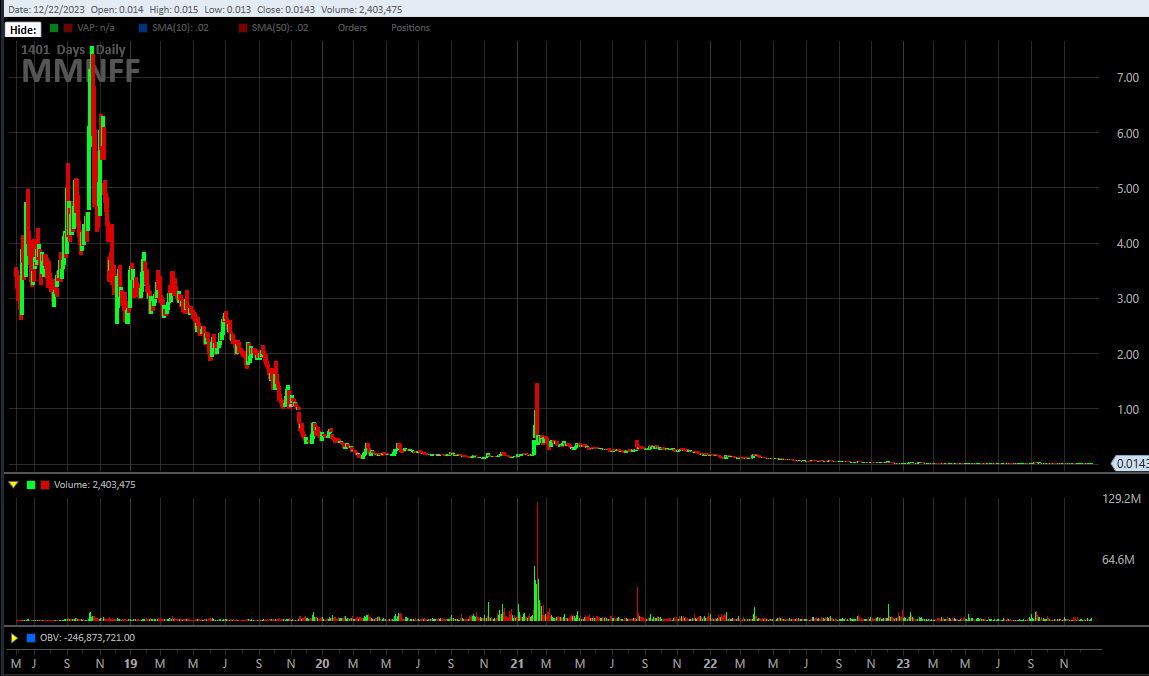The width and height of the screenshot is (1149, 676).
Task: Click the green Volume color square
Action: click(x=30, y=485)
